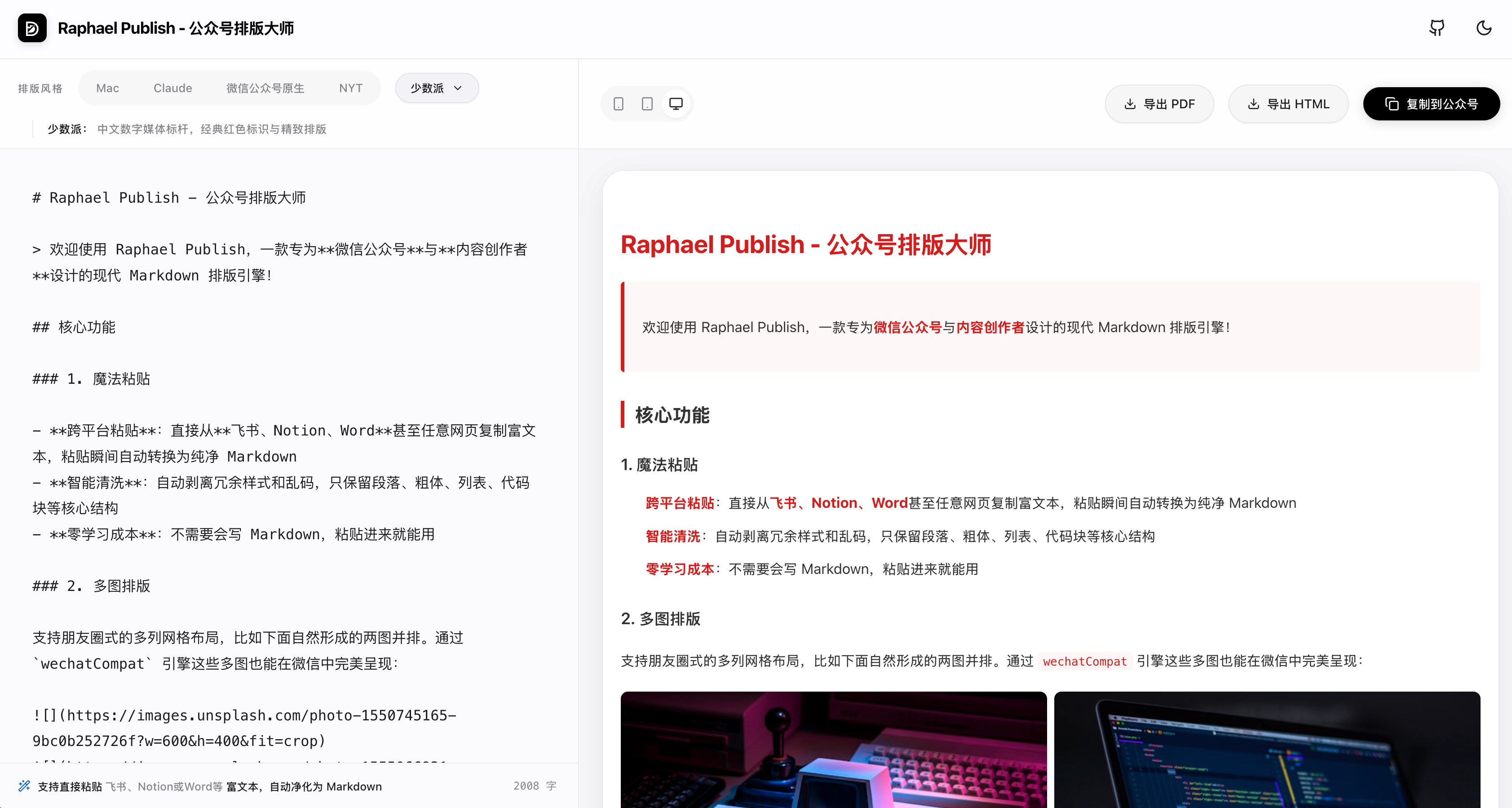
Task: Open the project's GitHub repository
Action: (1436, 27)
